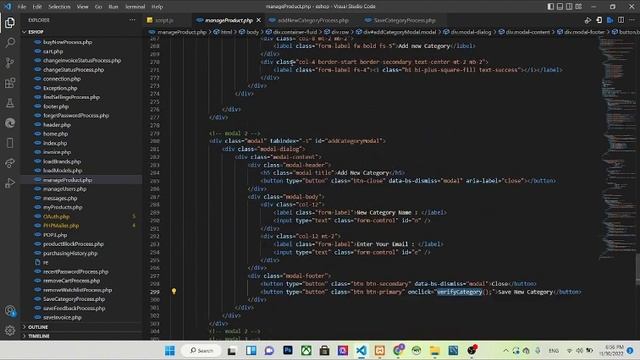Open header.php in the explorer
This screenshot has width=640, height=360.
pos(57,125)
